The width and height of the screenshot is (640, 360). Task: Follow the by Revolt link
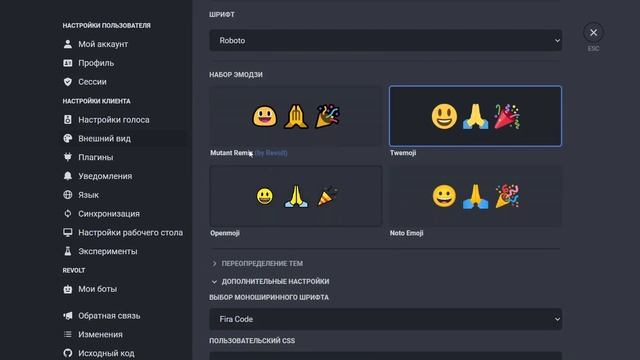(271, 153)
